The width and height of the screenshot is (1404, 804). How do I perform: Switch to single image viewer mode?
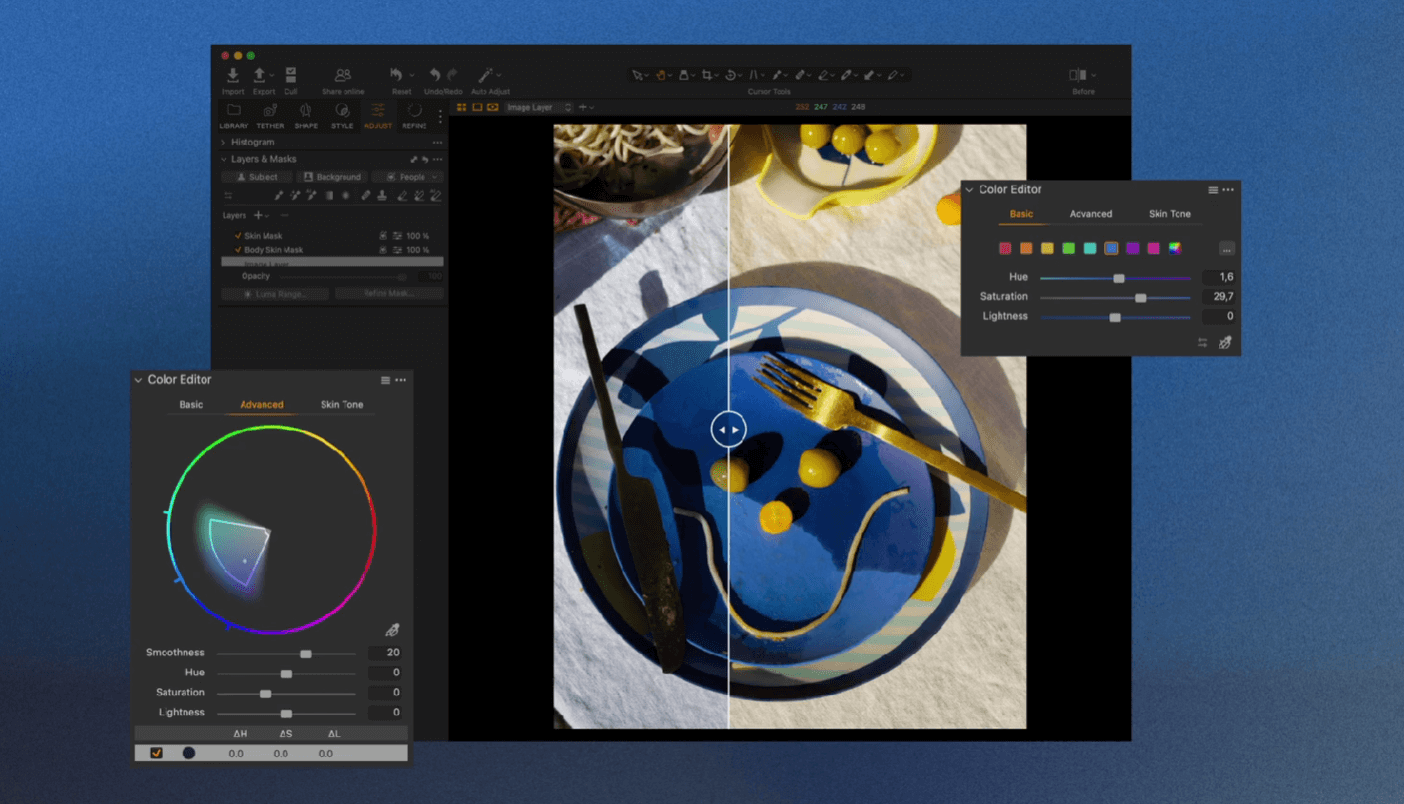point(477,107)
